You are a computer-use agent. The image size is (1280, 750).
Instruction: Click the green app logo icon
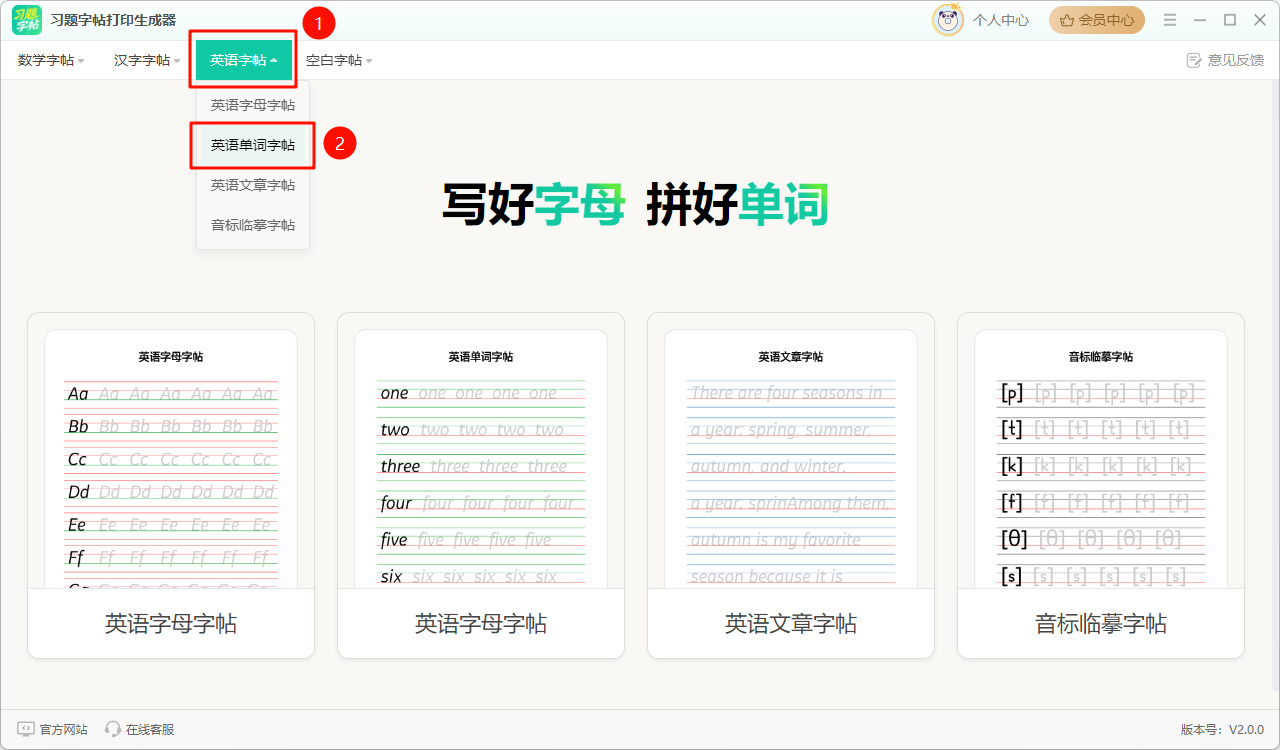tap(27, 20)
